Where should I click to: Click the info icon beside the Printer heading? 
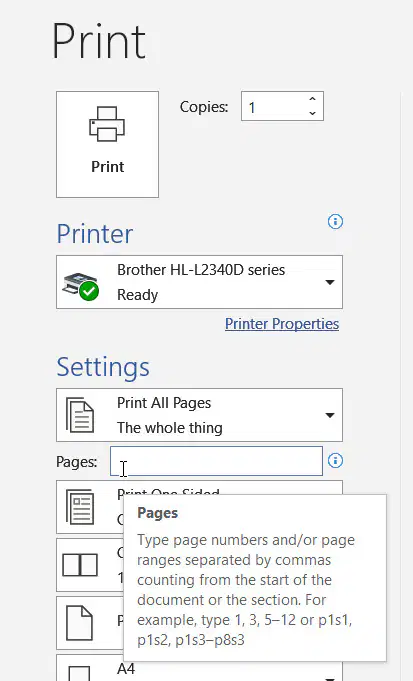335,221
